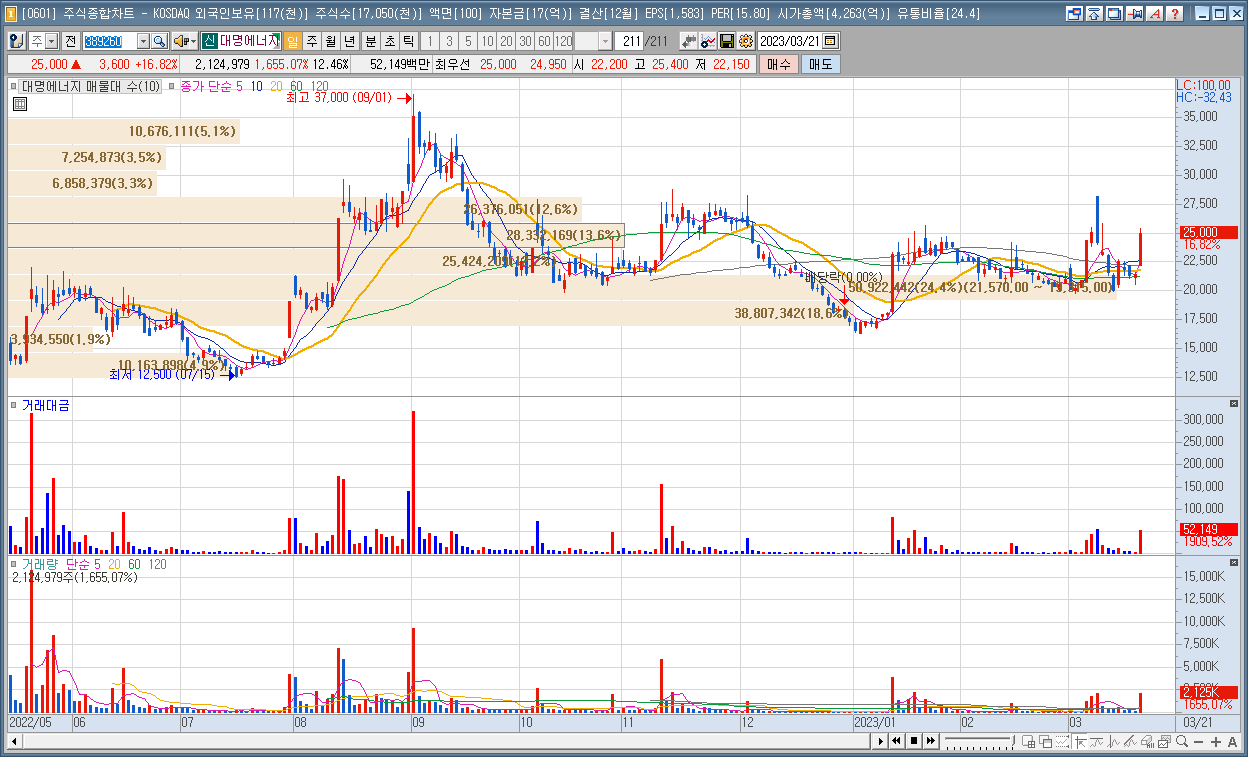Select the 일 (daily) chart period
The image size is (1248, 757).
tap(292, 41)
